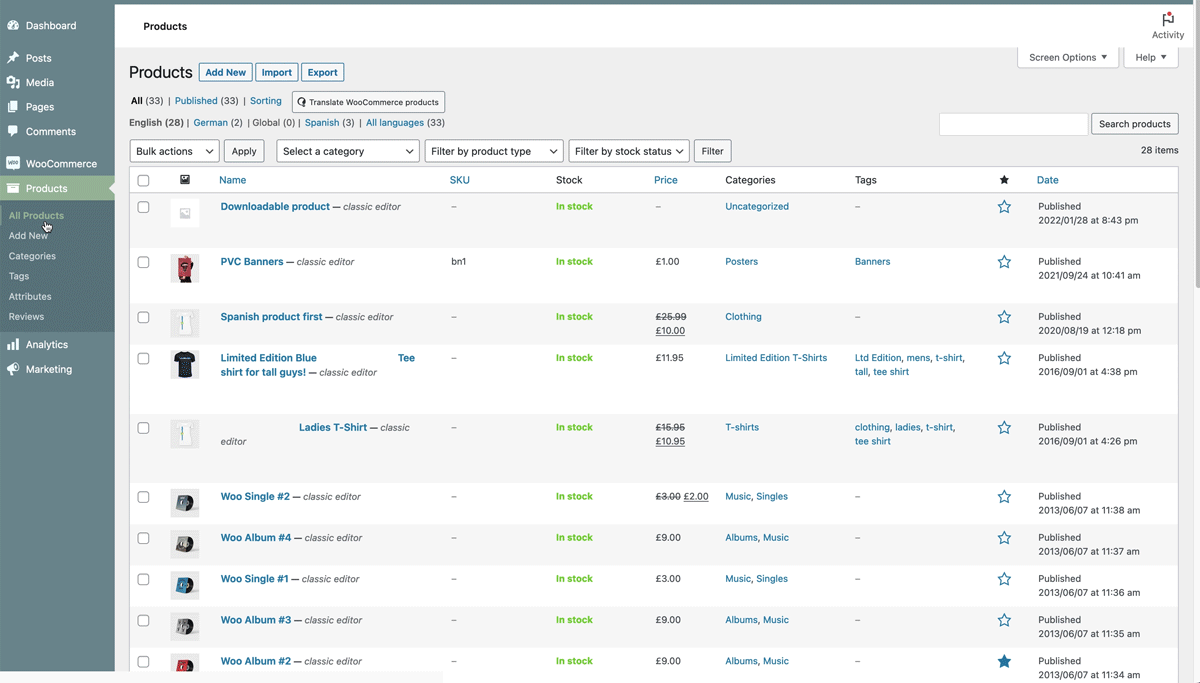Toggle featured star for Woo Album #4
1200x683 pixels.
pyautogui.click(x=1004, y=538)
